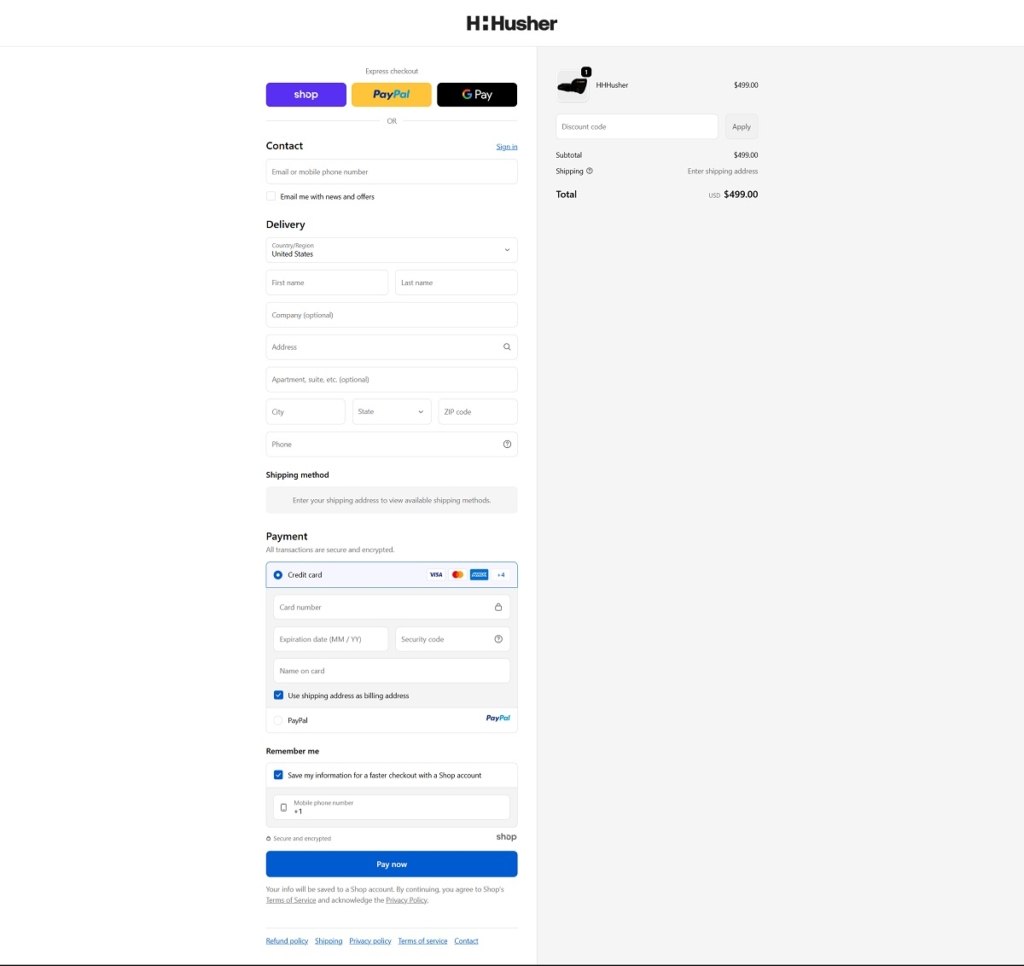Click the lock icon in Card number field
The height and width of the screenshot is (966, 1024).
pyautogui.click(x=498, y=607)
